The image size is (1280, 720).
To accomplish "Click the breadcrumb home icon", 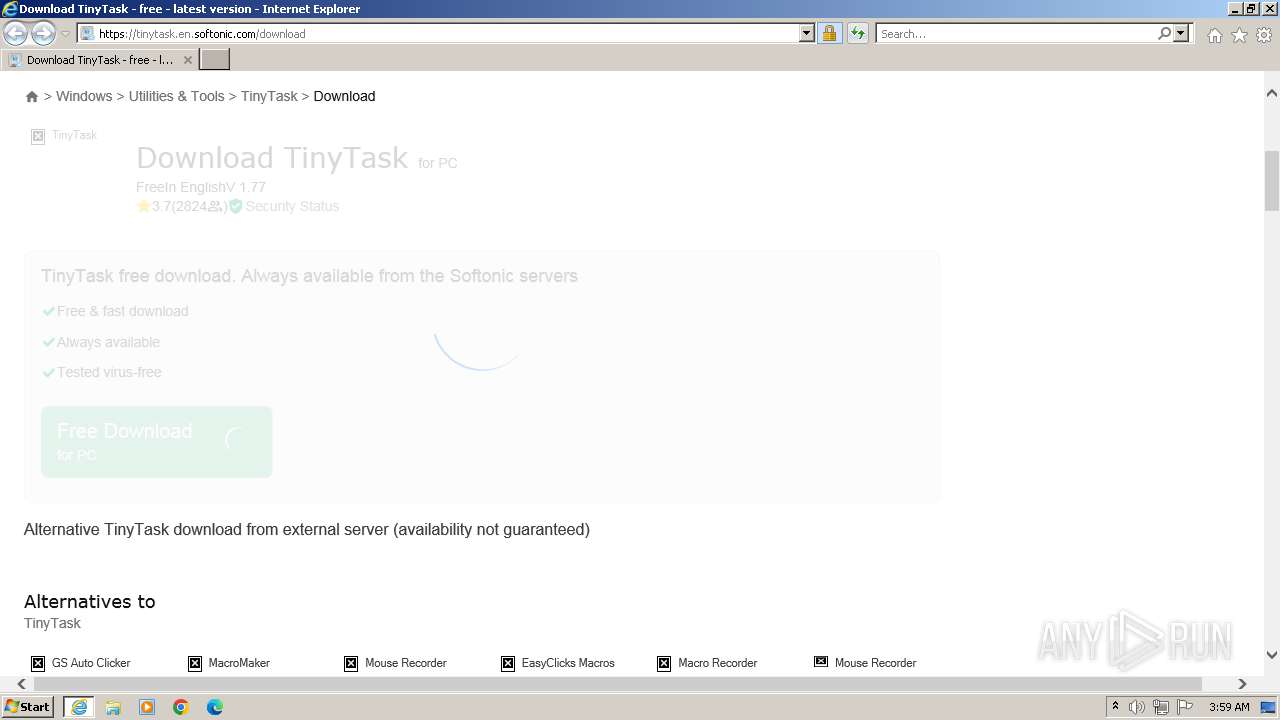I will pos(32,97).
